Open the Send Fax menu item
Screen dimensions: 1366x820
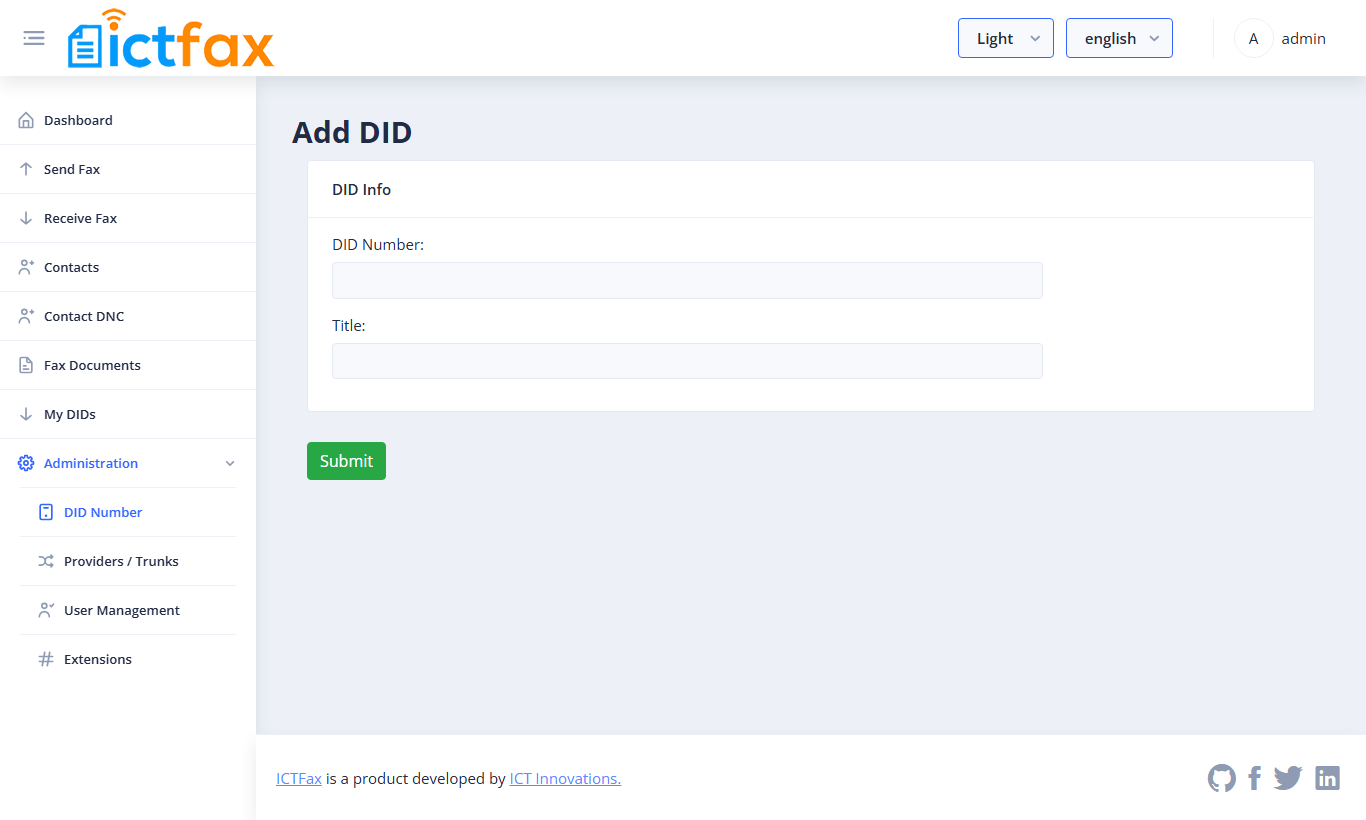click(x=128, y=169)
